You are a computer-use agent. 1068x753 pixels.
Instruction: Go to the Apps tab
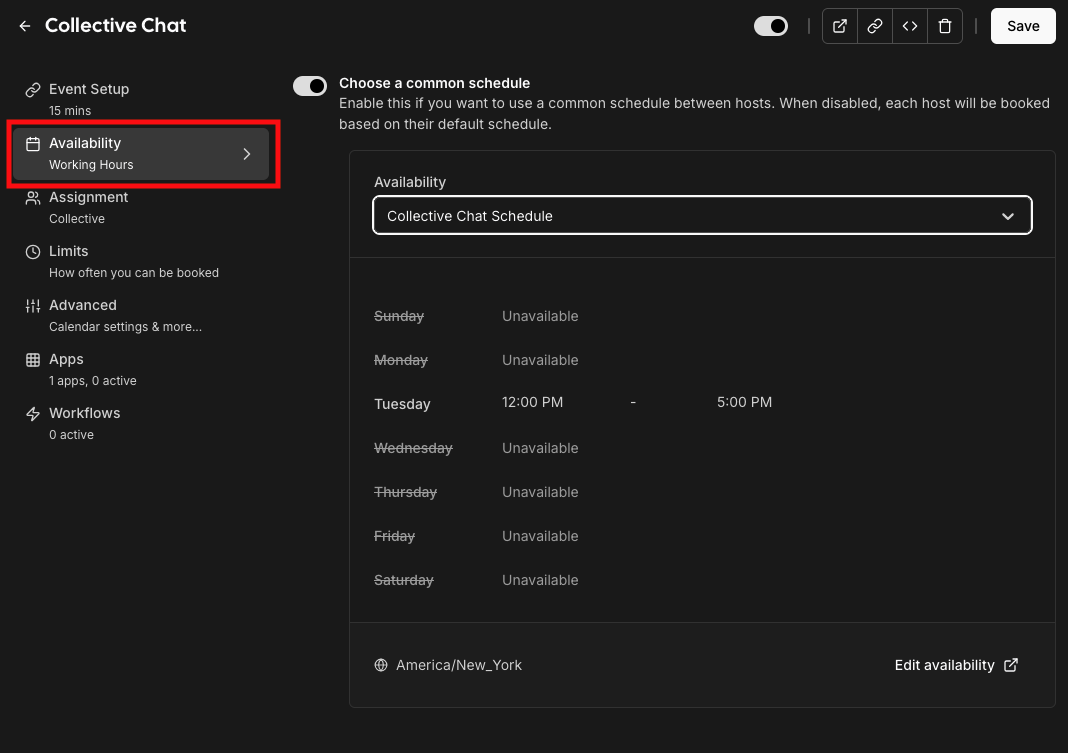pyautogui.click(x=141, y=370)
